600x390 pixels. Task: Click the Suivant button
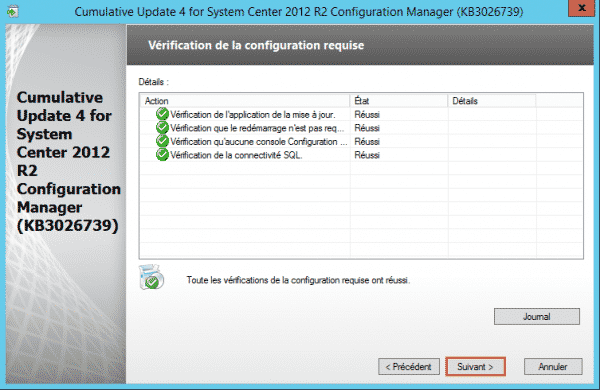pos(475,367)
